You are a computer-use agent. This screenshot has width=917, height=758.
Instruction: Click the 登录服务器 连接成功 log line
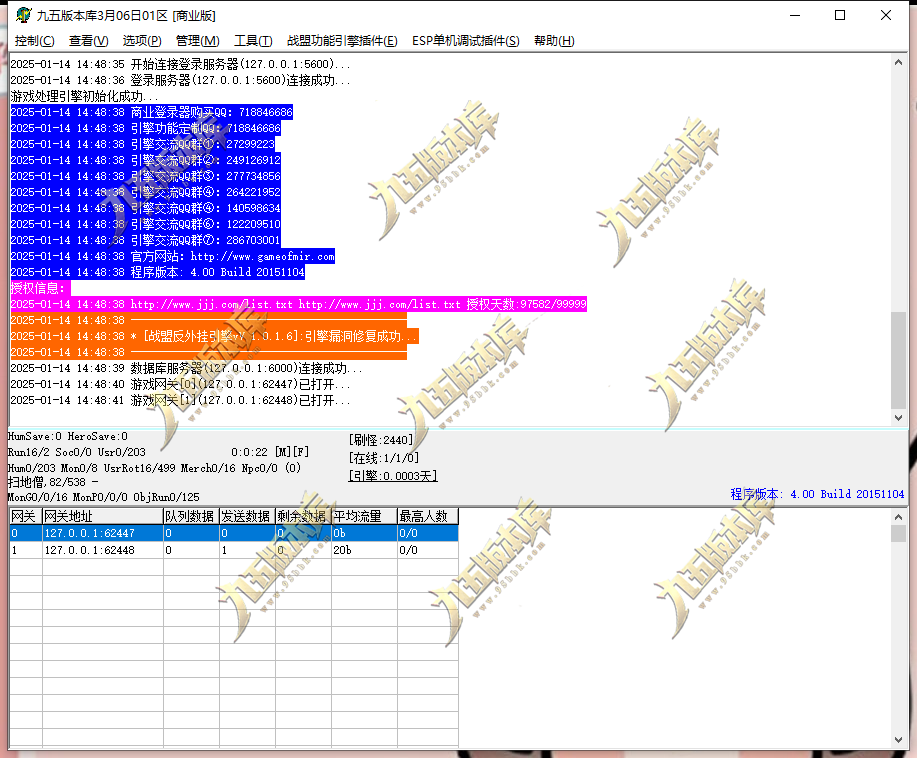coord(180,80)
